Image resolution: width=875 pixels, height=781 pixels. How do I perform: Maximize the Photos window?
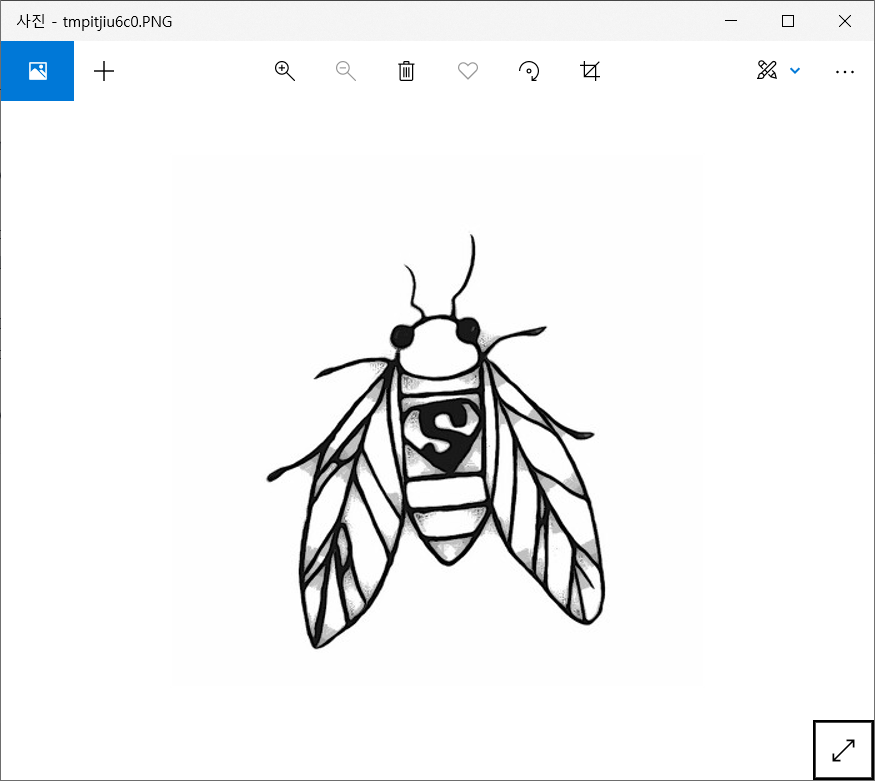tap(788, 21)
